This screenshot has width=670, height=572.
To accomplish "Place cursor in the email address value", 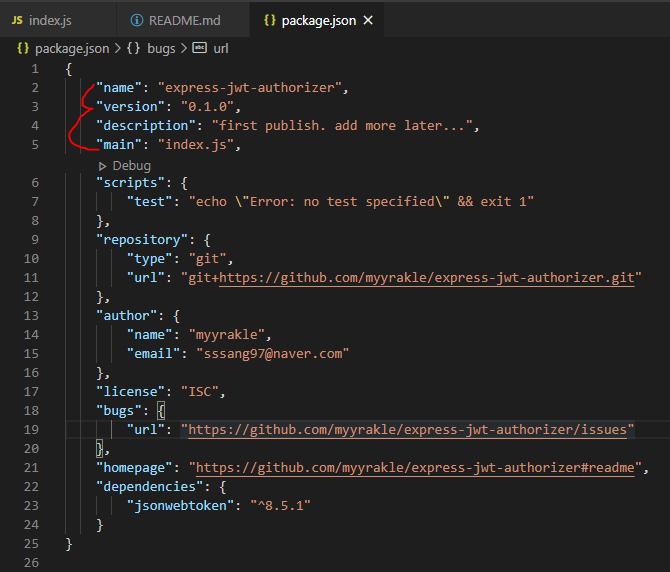I will pyautogui.click(x=273, y=354).
